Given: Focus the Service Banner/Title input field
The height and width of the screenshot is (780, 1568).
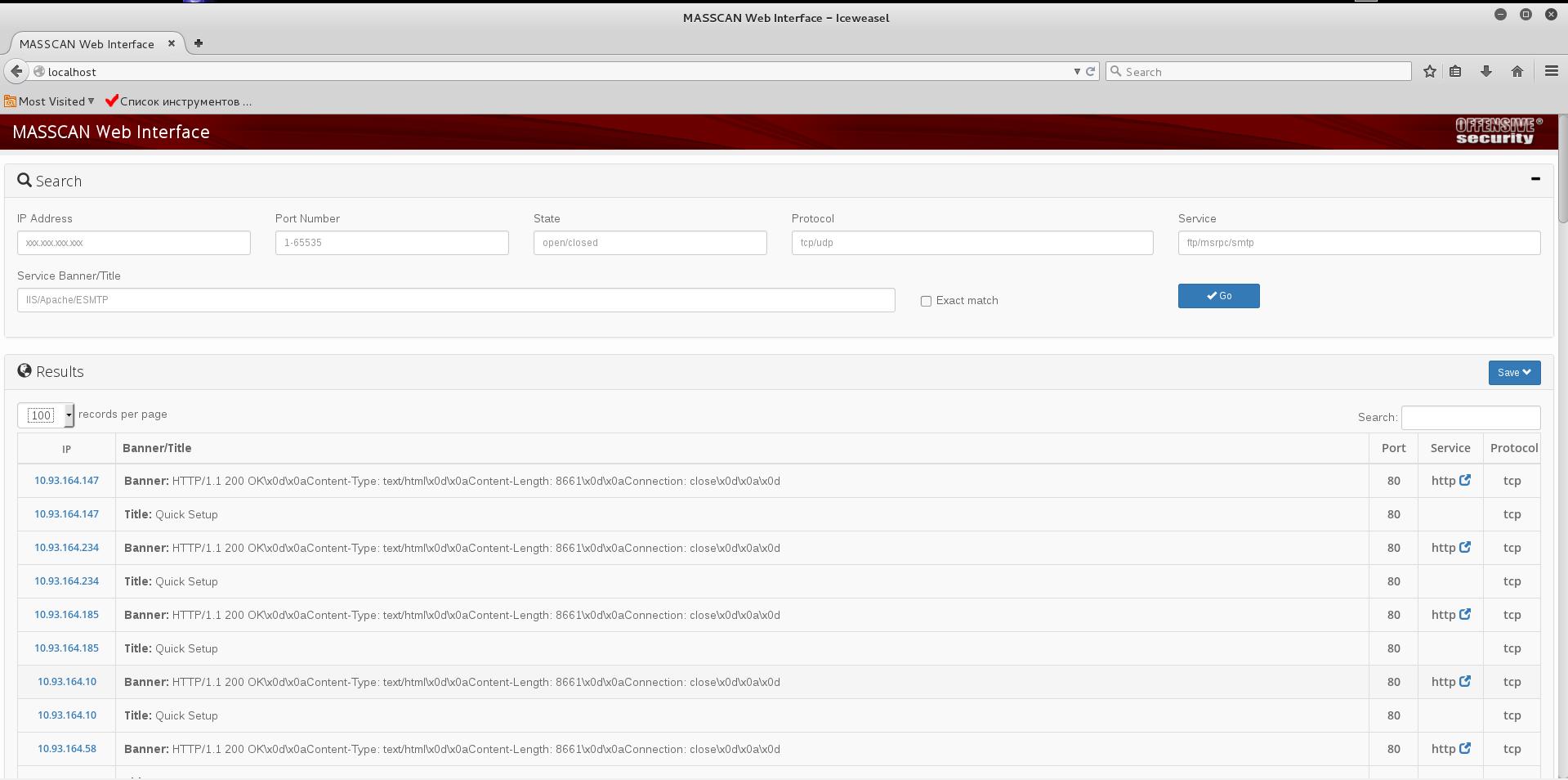Looking at the screenshot, I should [x=455, y=300].
